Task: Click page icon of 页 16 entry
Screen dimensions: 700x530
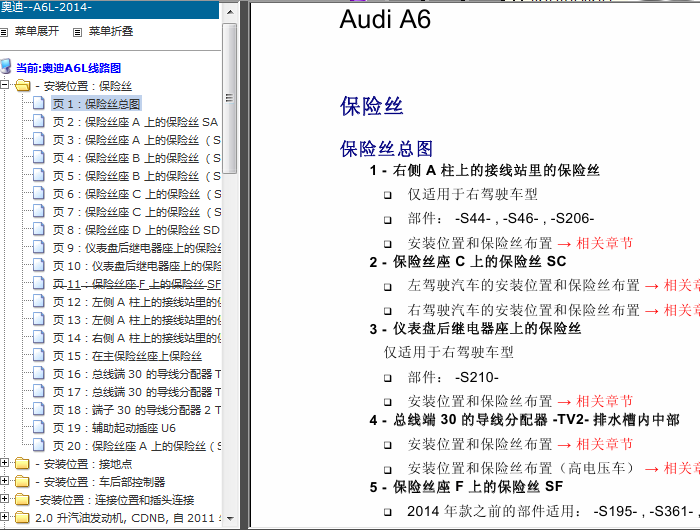Action: click(x=39, y=373)
